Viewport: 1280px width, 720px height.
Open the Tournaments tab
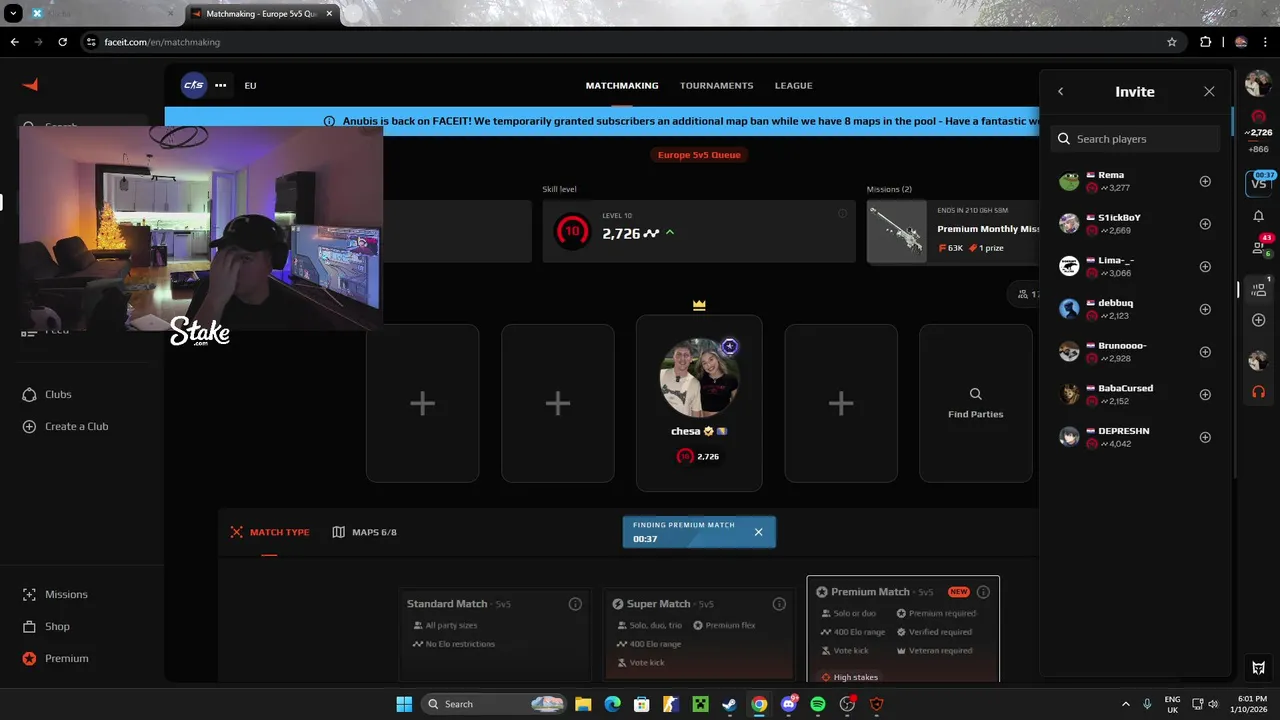pos(717,86)
